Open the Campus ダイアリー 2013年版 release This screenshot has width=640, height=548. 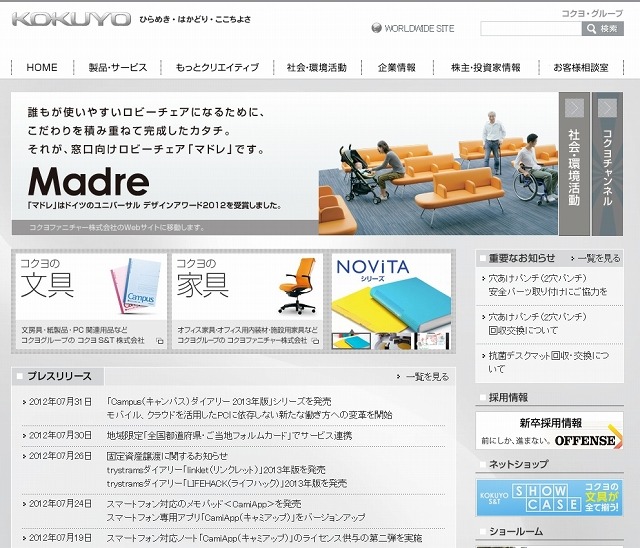219,402
